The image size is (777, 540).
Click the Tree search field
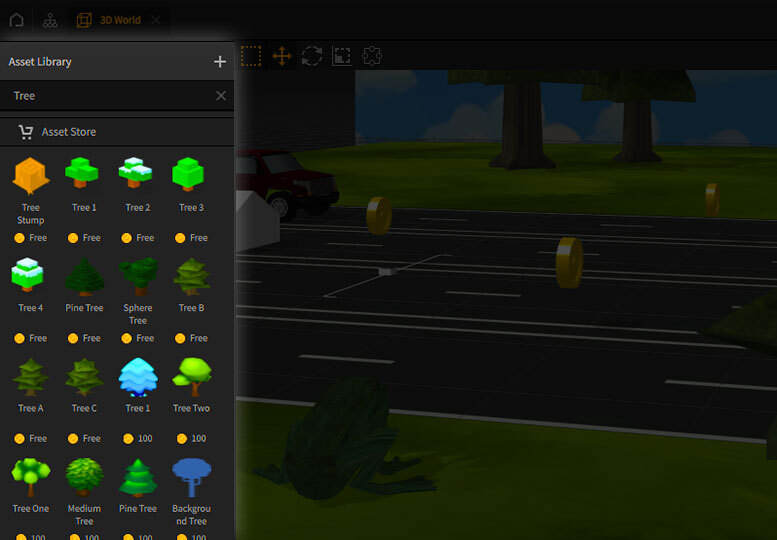pos(110,96)
